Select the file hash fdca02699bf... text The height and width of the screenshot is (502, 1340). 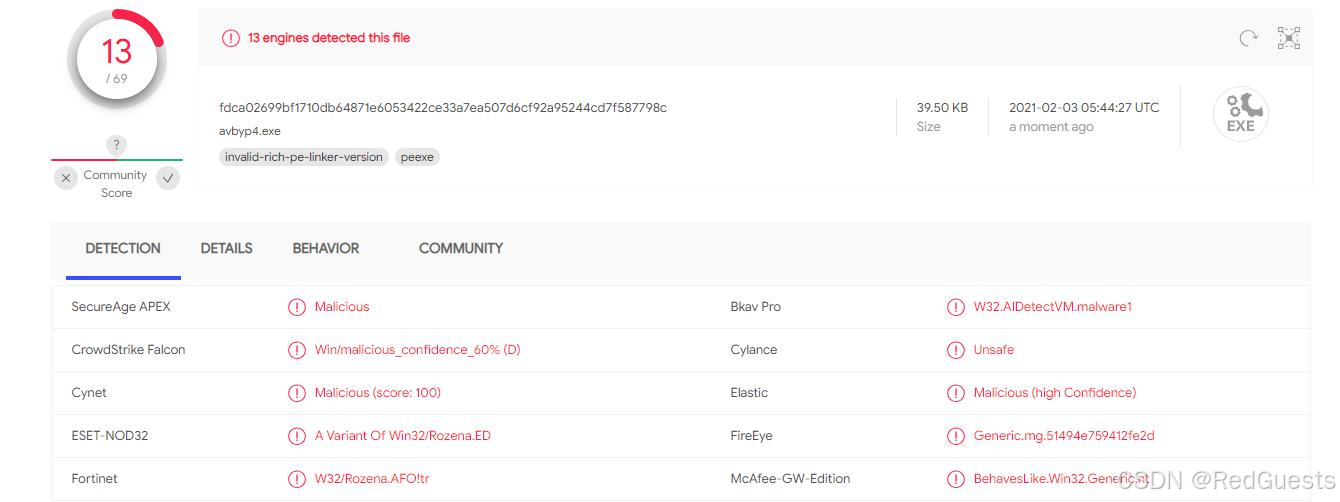click(443, 108)
